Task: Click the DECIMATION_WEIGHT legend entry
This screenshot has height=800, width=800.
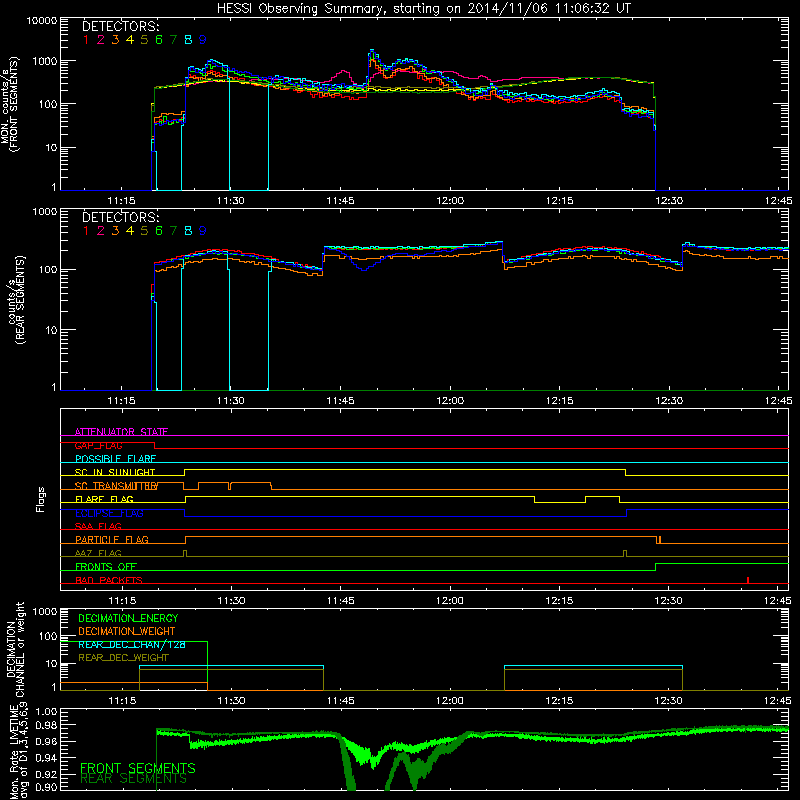Action: tap(127, 631)
